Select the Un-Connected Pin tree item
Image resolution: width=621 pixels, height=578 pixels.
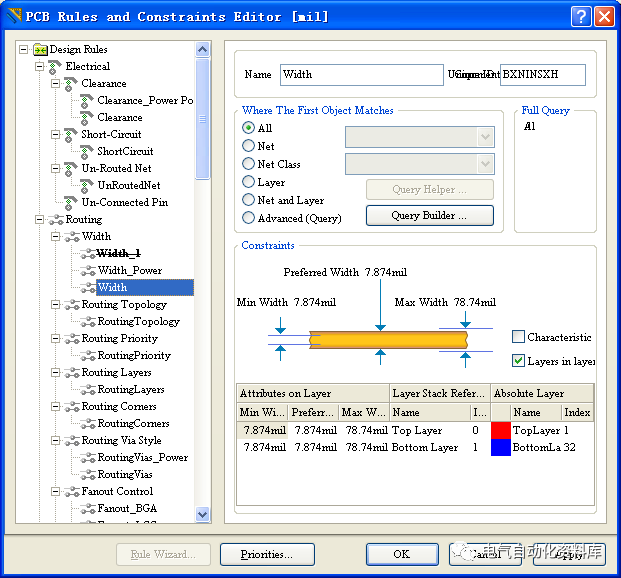point(125,203)
